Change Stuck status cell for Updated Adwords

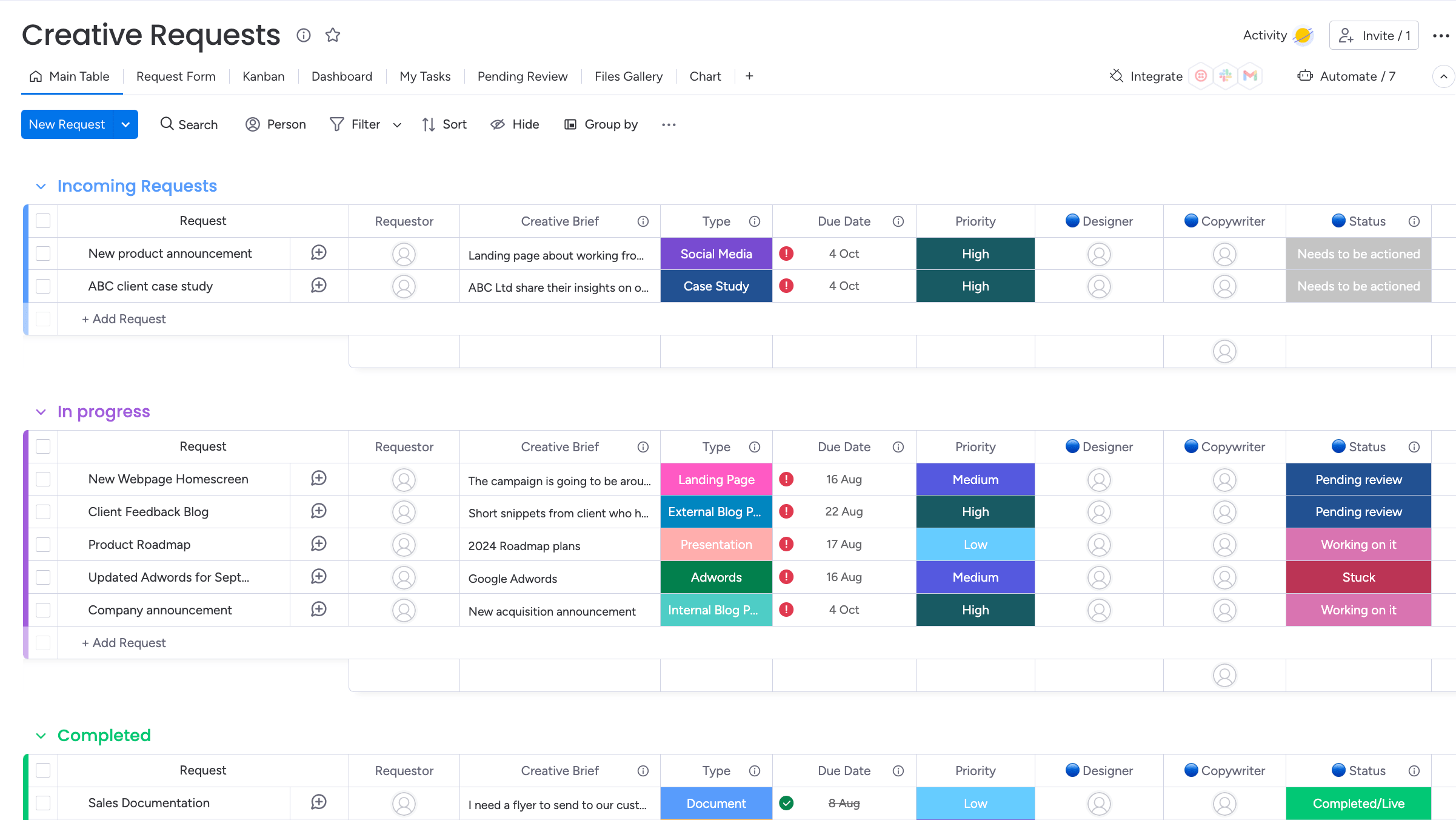tap(1358, 577)
